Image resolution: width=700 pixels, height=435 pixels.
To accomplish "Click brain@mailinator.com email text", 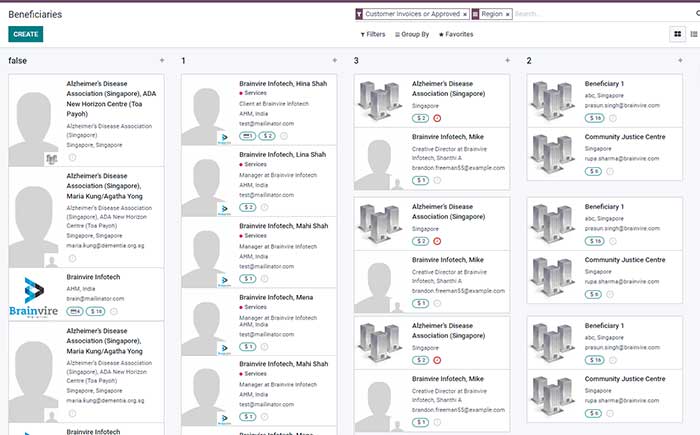I will (95, 299).
